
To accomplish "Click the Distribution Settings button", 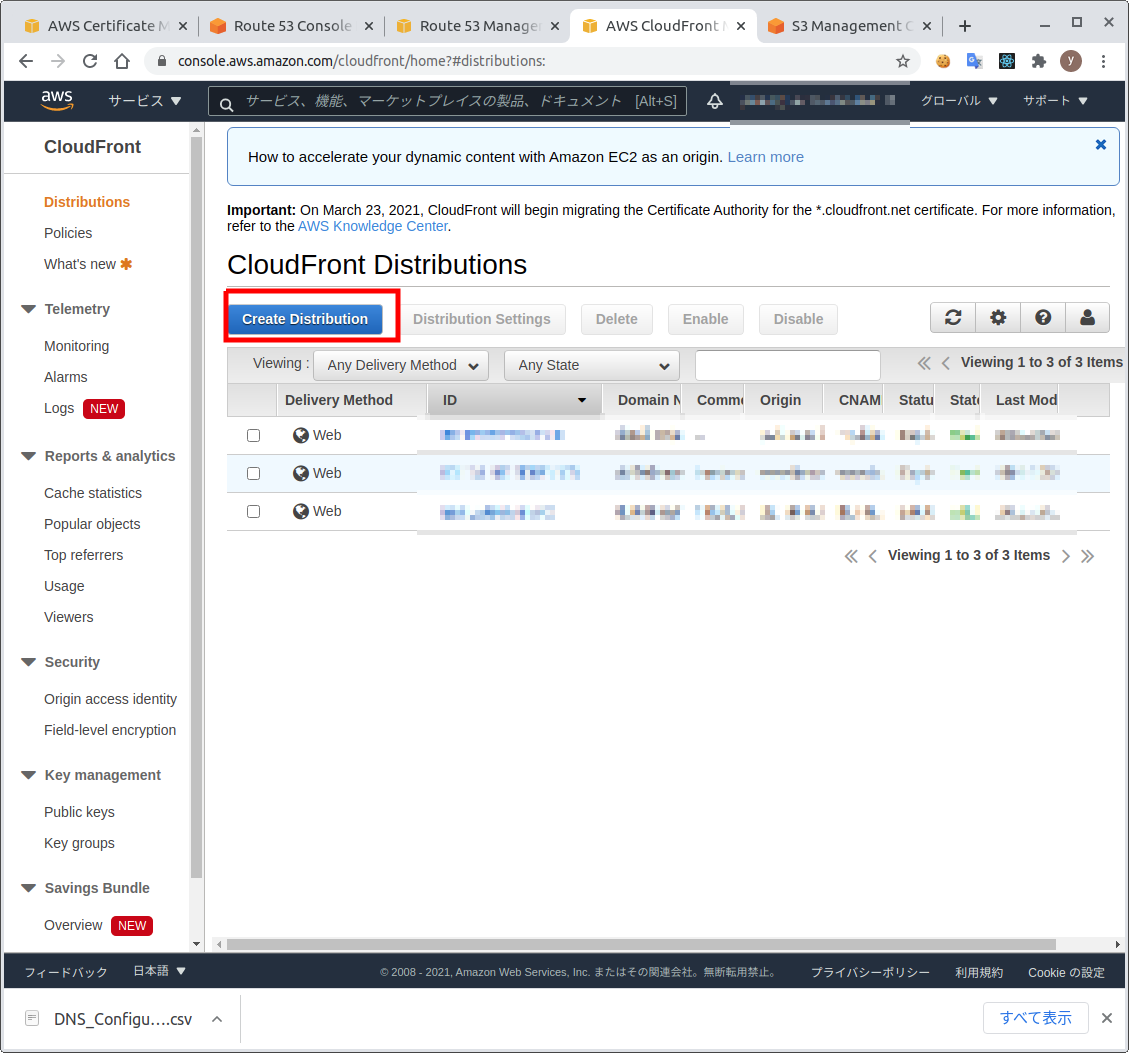I will click(482, 319).
